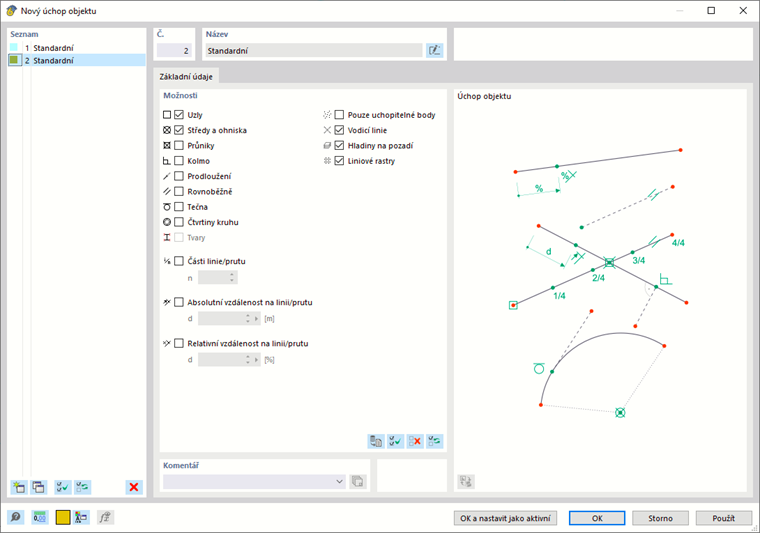Viewport: 760px width, 533px height.
Task: Click the select all icon below Seznam list
Action: [x=63, y=487]
